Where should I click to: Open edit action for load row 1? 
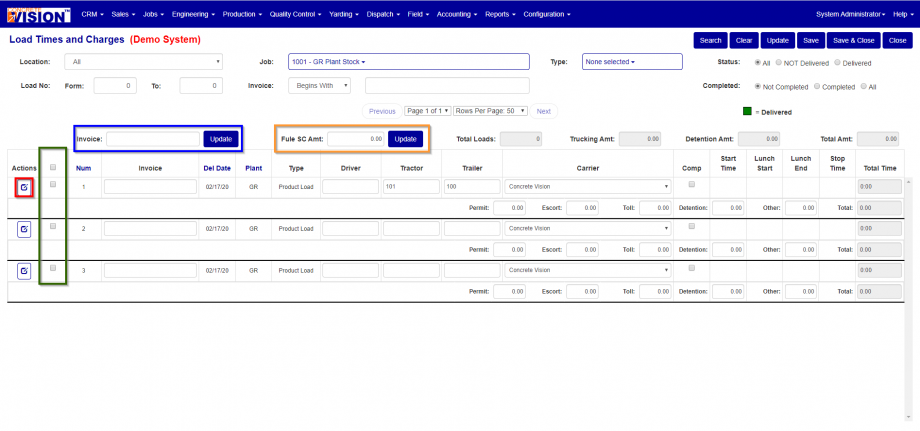tap(23, 187)
